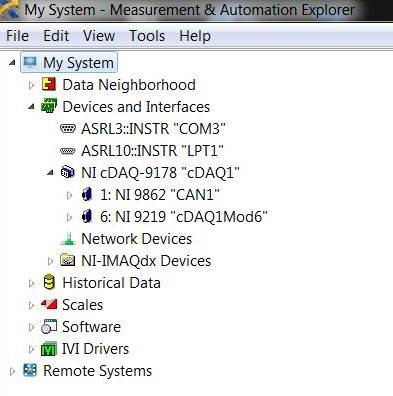Select the Software label
This screenshot has height=396, width=393.
91,327
